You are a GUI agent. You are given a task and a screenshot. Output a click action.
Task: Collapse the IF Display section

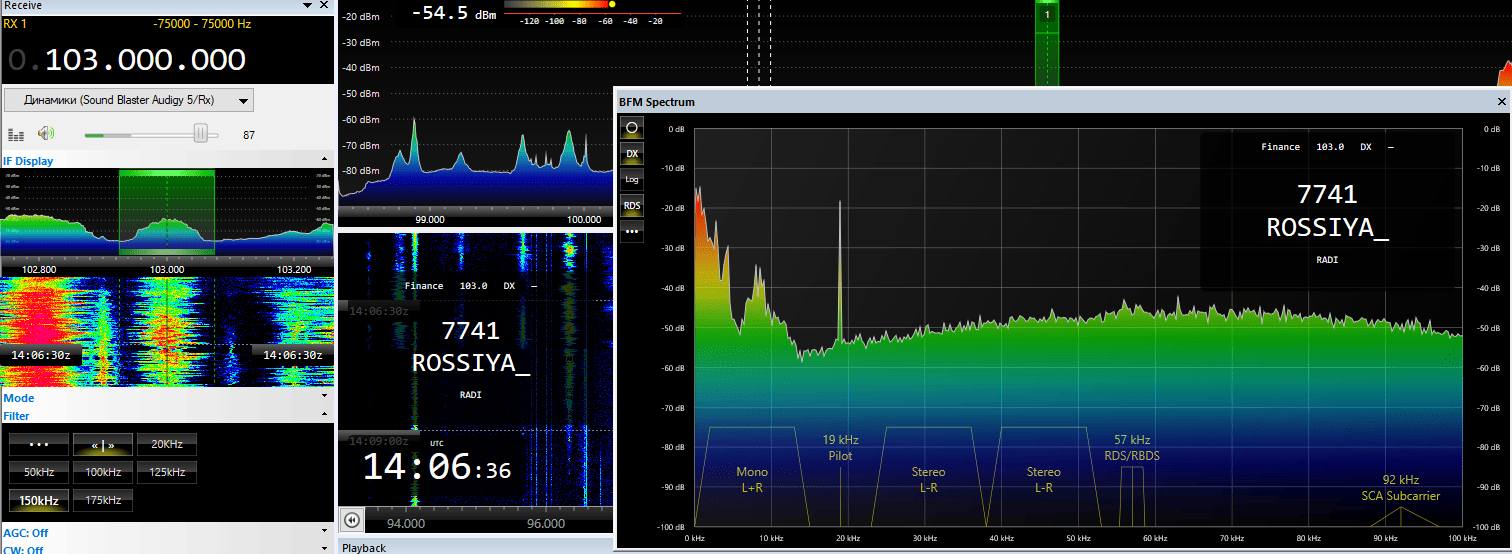click(x=324, y=160)
